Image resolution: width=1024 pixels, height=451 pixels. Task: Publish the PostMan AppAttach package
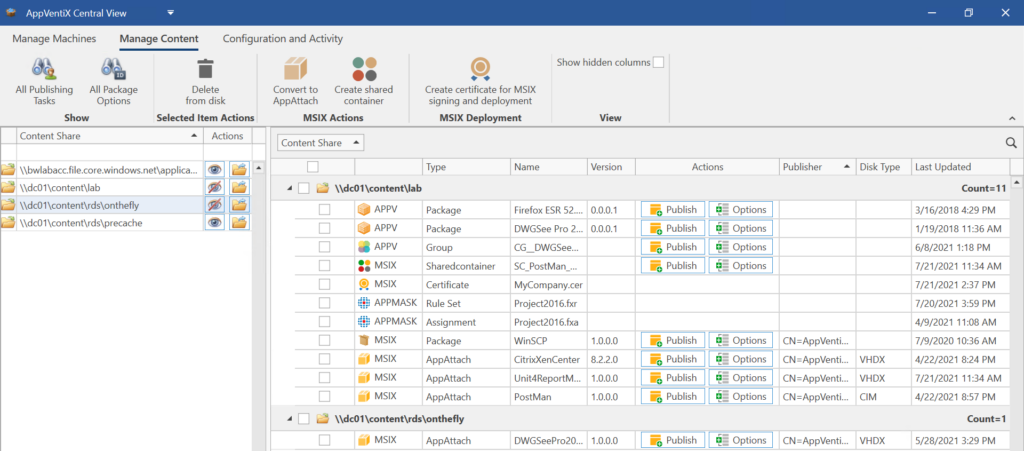click(x=673, y=397)
